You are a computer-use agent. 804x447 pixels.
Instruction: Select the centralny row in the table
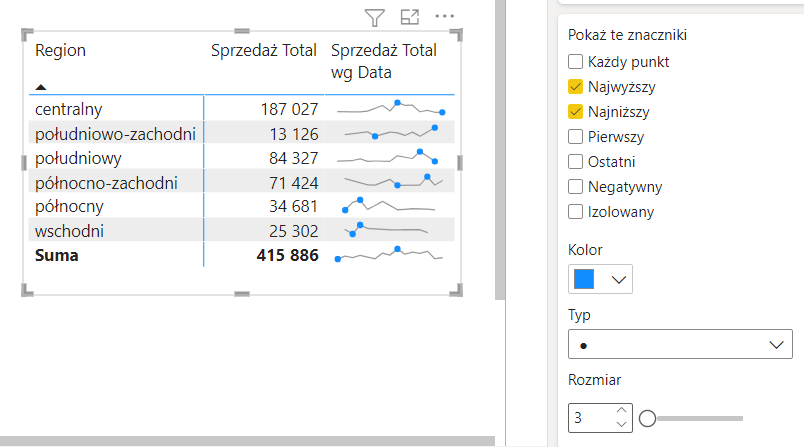(x=68, y=108)
